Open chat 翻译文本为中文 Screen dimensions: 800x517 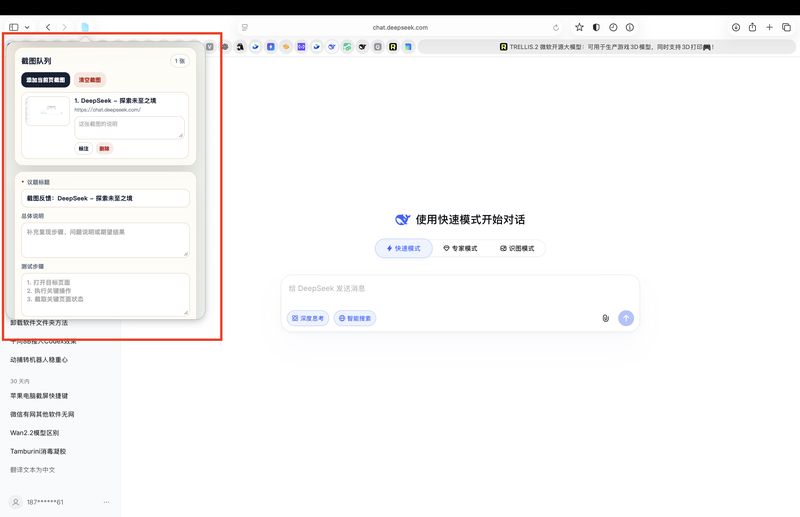click(32, 470)
